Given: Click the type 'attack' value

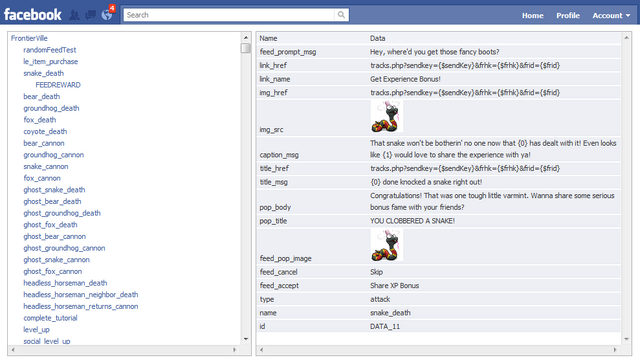Looking at the screenshot, I should point(380,299).
